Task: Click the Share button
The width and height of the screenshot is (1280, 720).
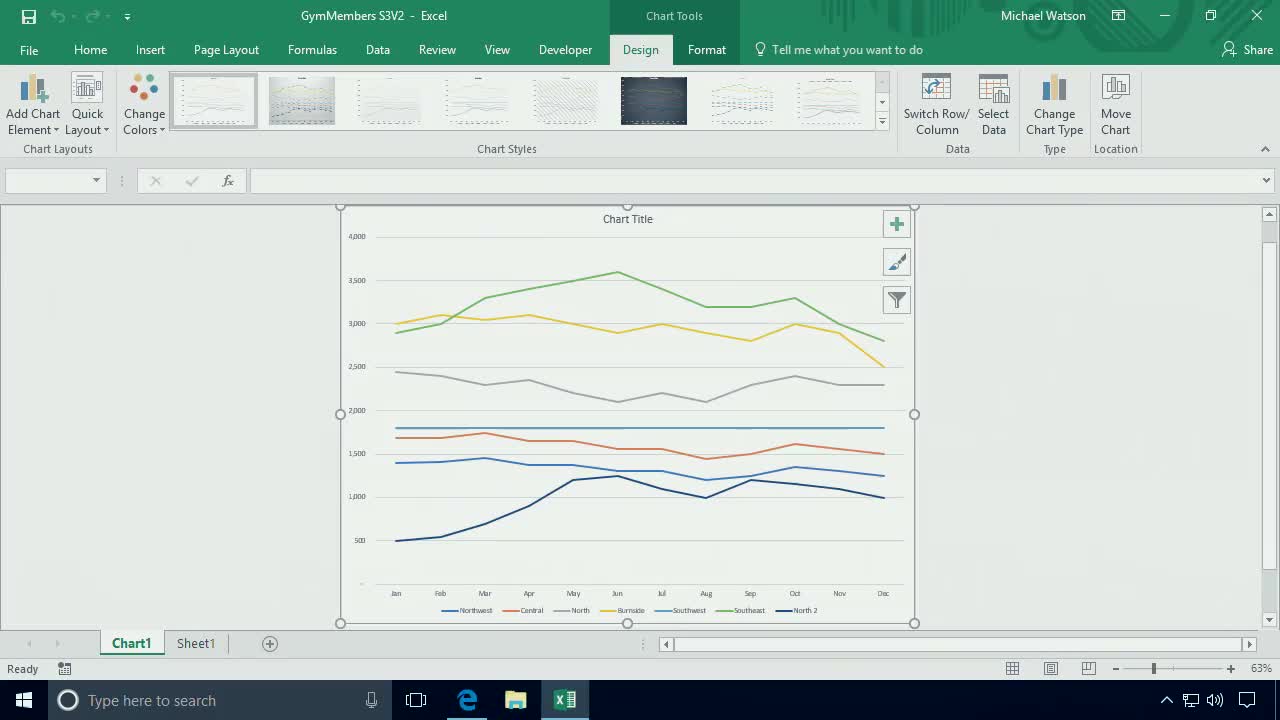Action: coord(1247,49)
